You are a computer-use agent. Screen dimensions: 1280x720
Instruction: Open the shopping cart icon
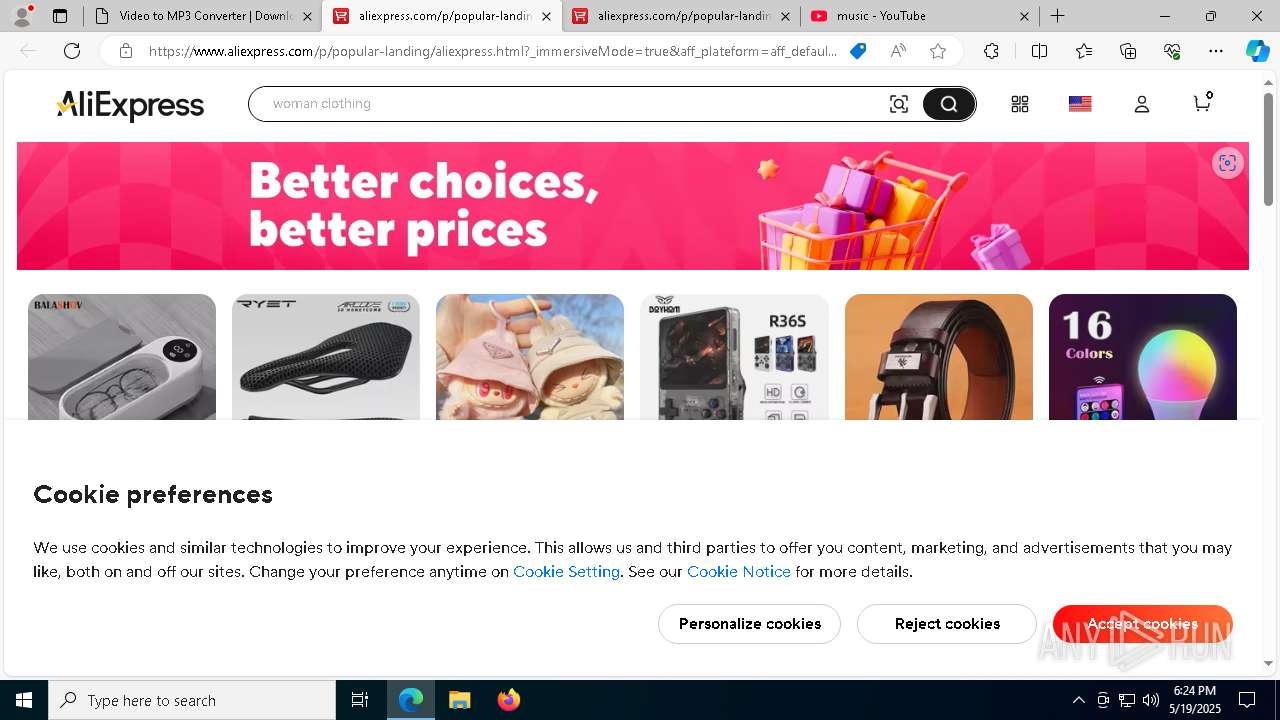[1203, 102]
